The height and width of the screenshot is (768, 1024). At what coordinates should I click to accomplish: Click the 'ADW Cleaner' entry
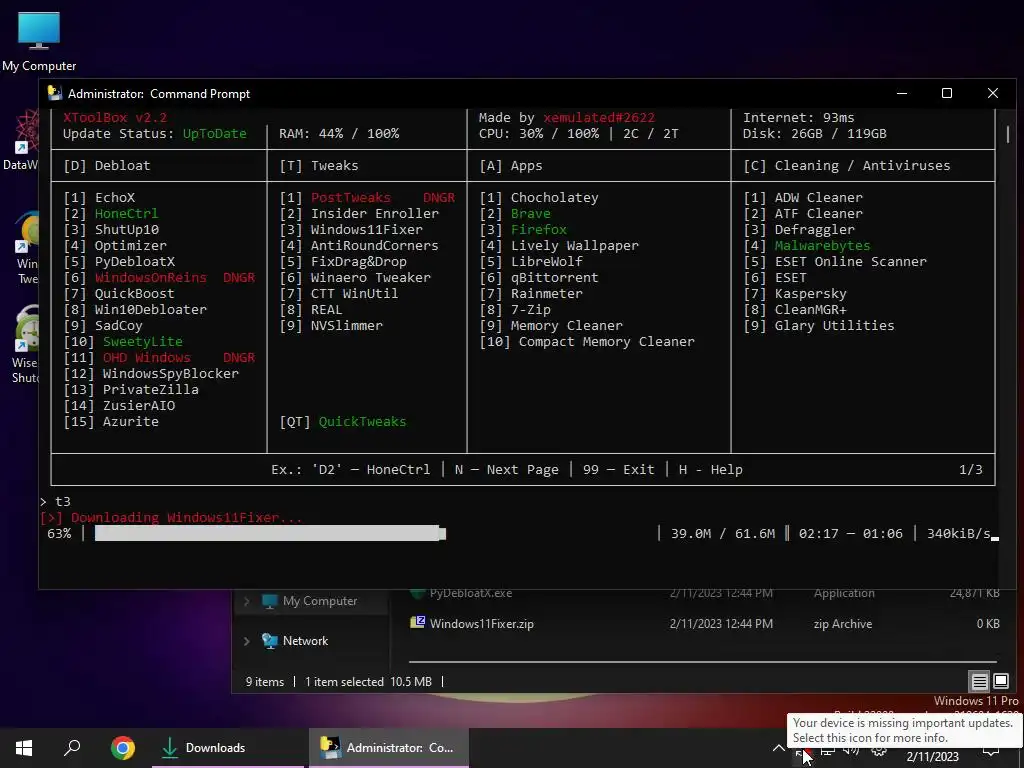pyautogui.click(x=819, y=197)
